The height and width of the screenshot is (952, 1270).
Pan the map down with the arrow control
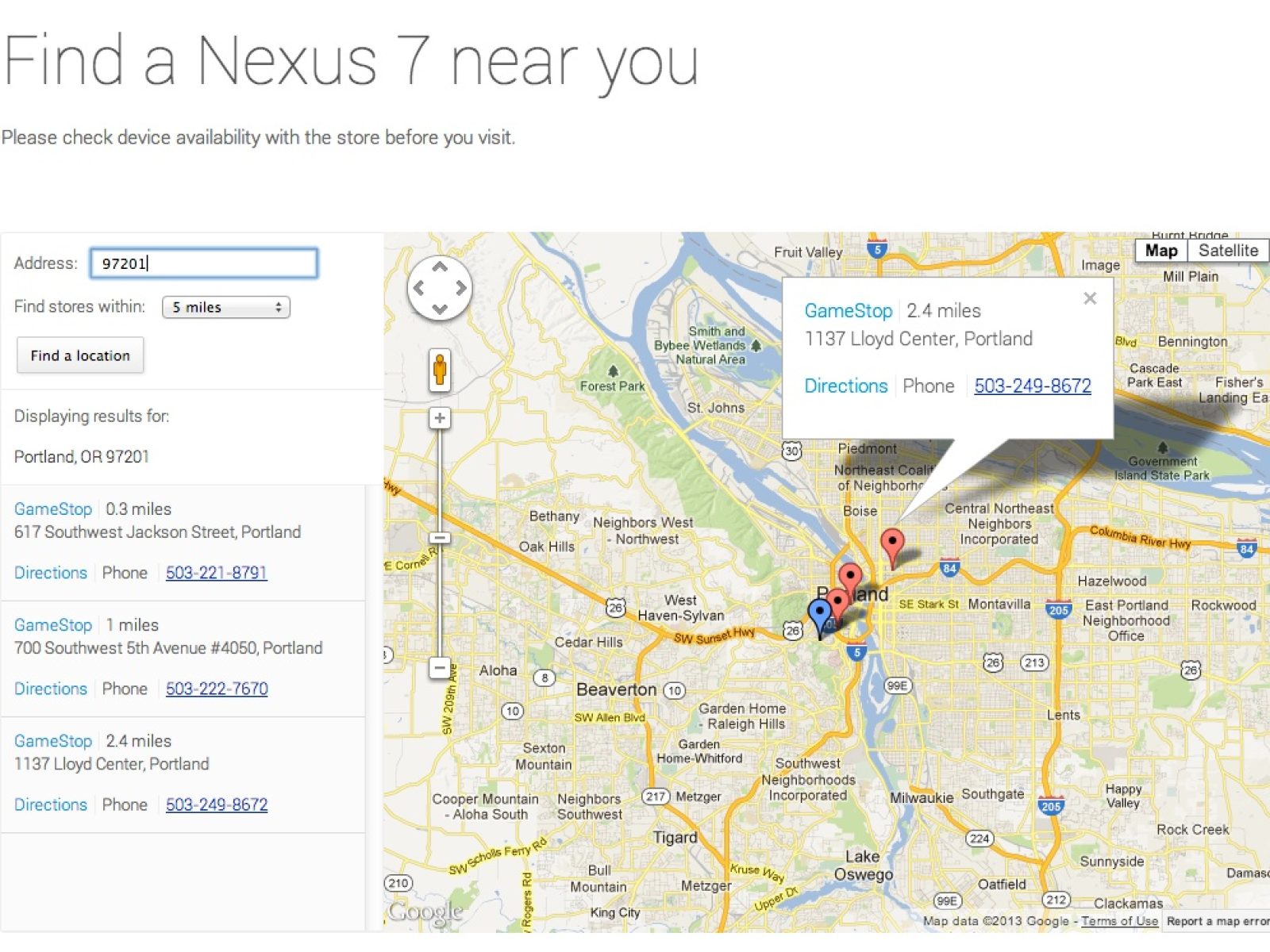click(440, 309)
